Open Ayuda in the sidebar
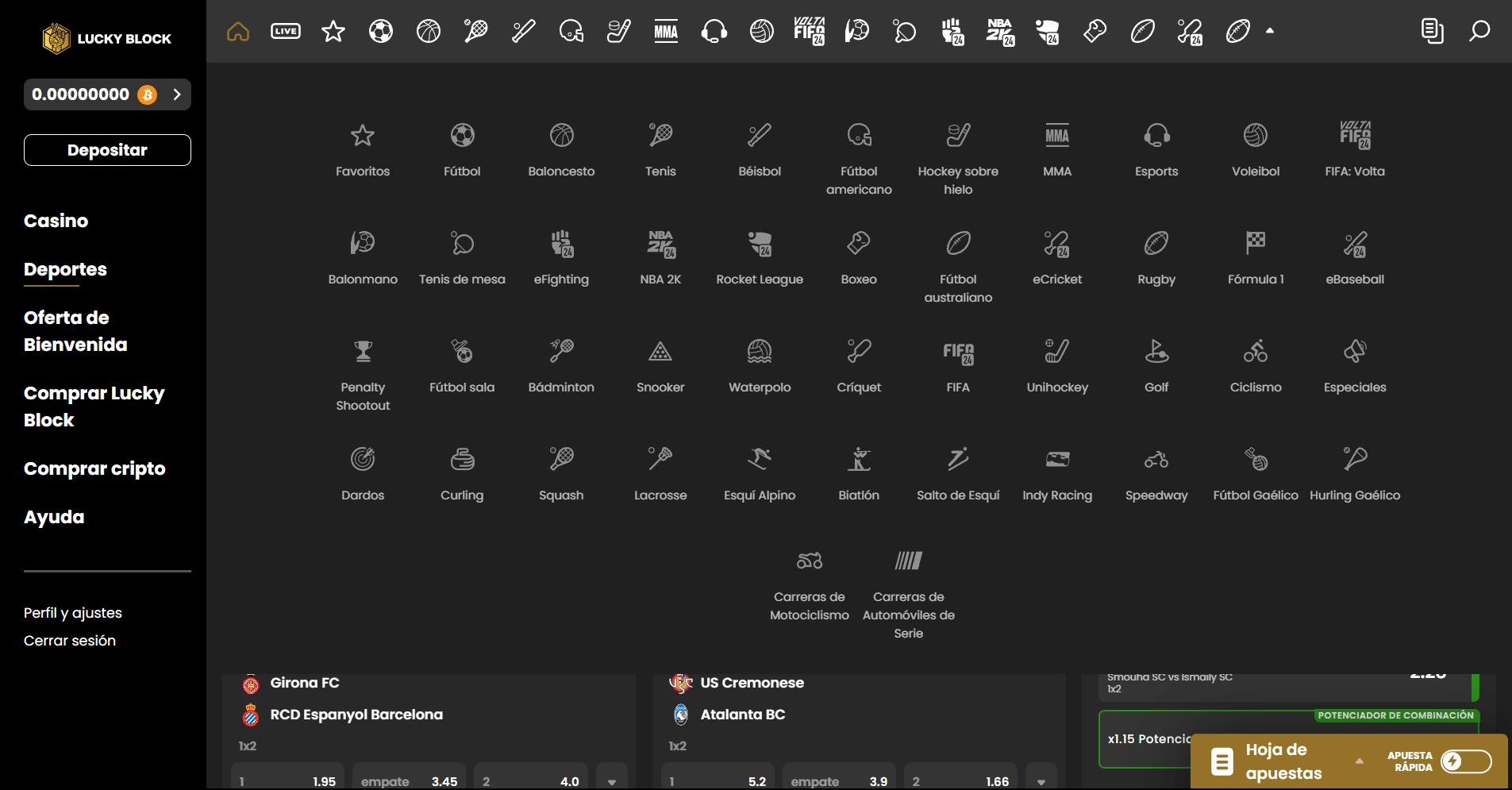The height and width of the screenshot is (790, 1512). point(54,517)
